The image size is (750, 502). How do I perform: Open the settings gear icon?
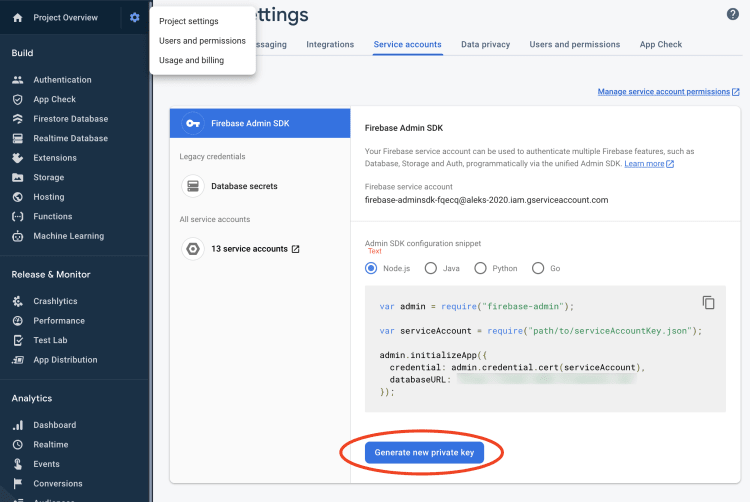pos(134,18)
